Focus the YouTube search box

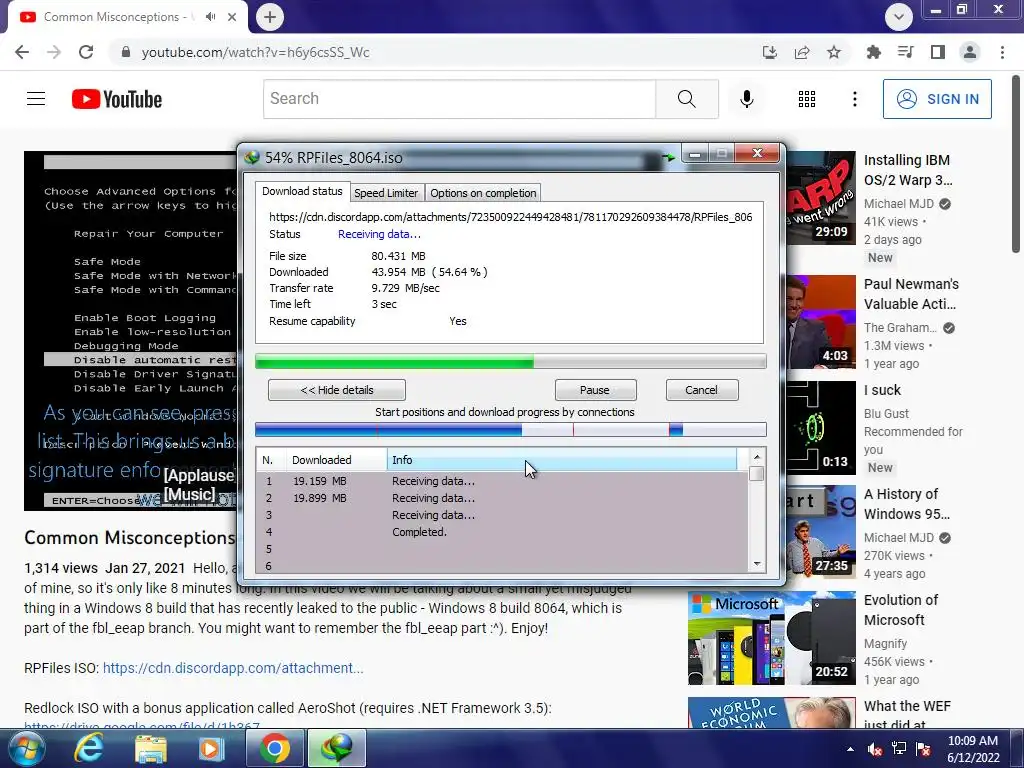460,99
